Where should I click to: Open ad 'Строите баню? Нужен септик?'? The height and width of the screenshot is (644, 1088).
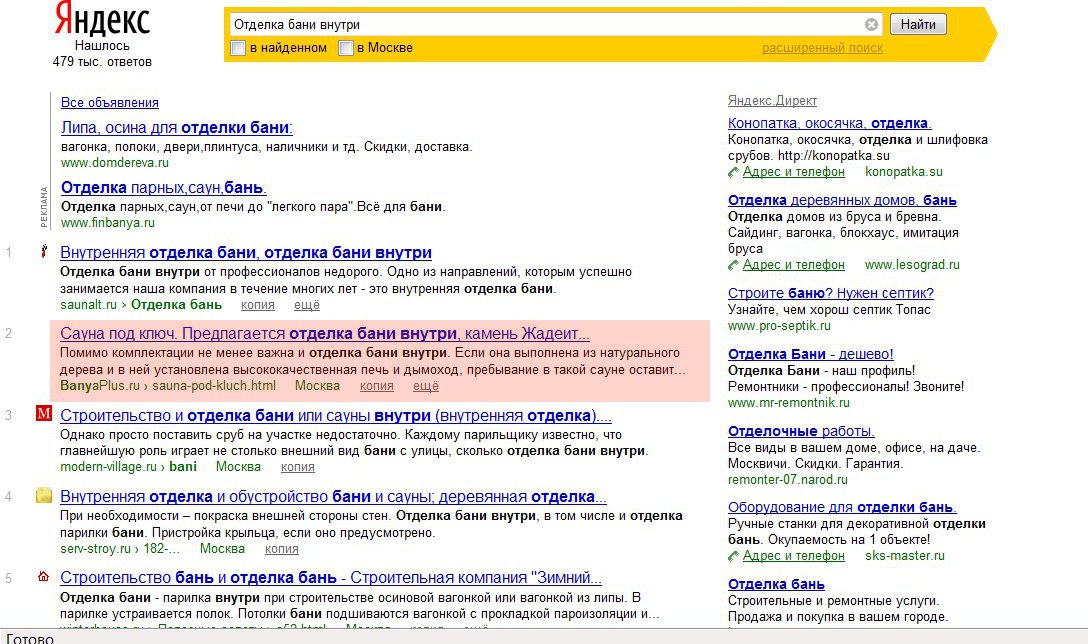click(x=831, y=294)
